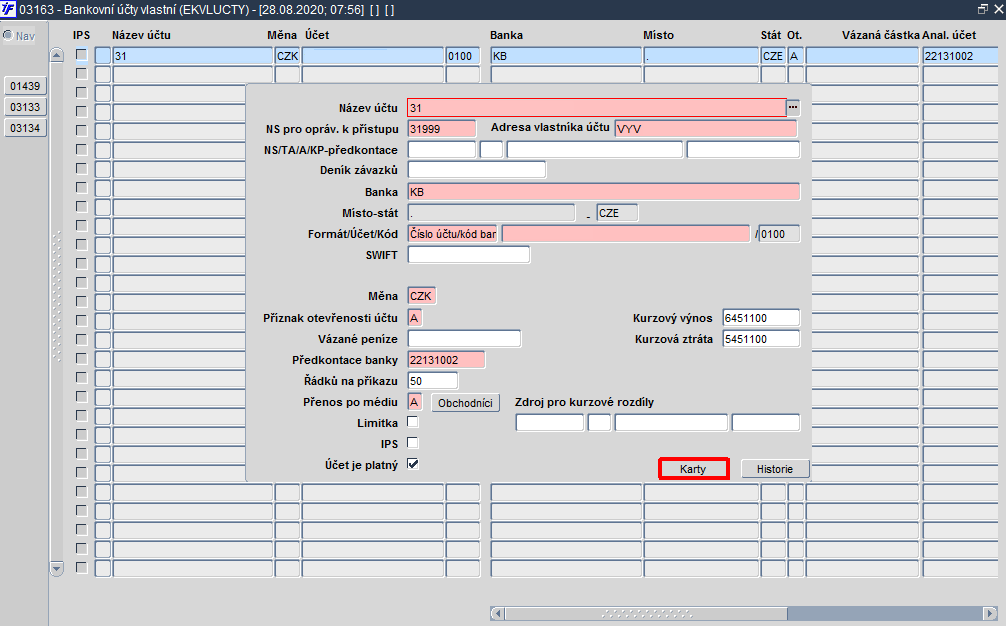Click the horizontal scrollbar left arrow
This screenshot has height=626, width=1006.
[x=497, y=613]
